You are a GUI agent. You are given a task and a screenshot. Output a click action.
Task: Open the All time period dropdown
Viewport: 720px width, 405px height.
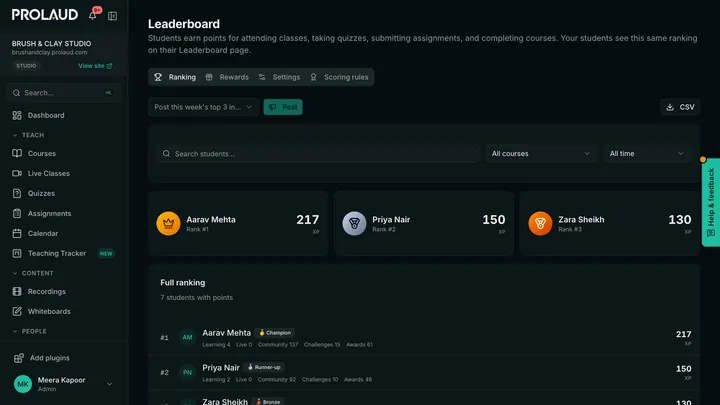(x=647, y=154)
